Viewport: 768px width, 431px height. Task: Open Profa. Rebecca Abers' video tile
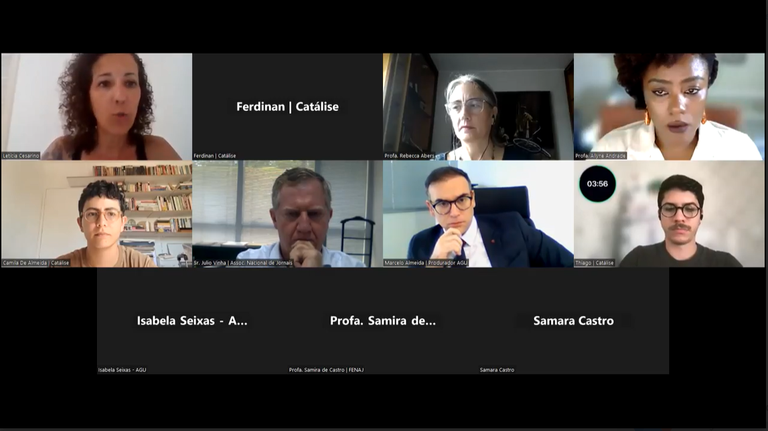coord(478,106)
